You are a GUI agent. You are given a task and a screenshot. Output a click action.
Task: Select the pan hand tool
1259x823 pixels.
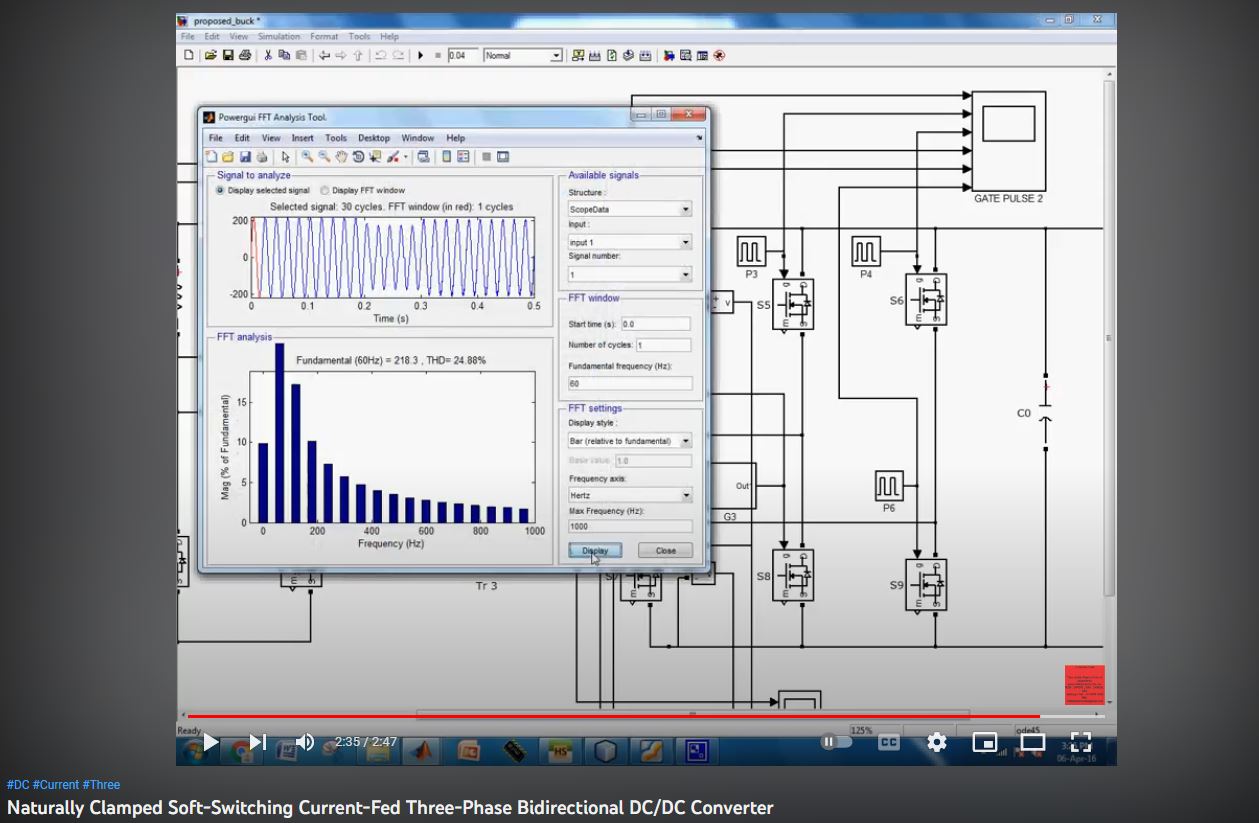341,157
